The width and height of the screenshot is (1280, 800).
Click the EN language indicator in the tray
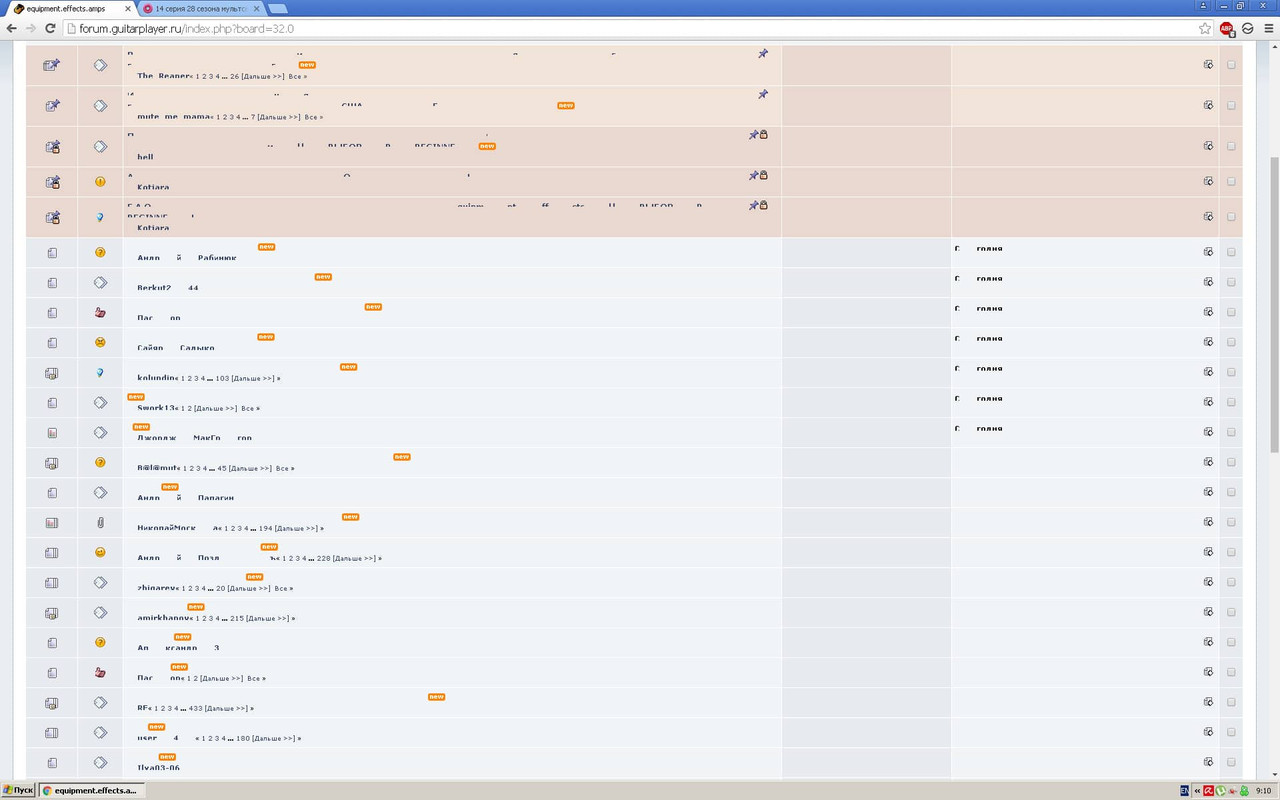1185,790
